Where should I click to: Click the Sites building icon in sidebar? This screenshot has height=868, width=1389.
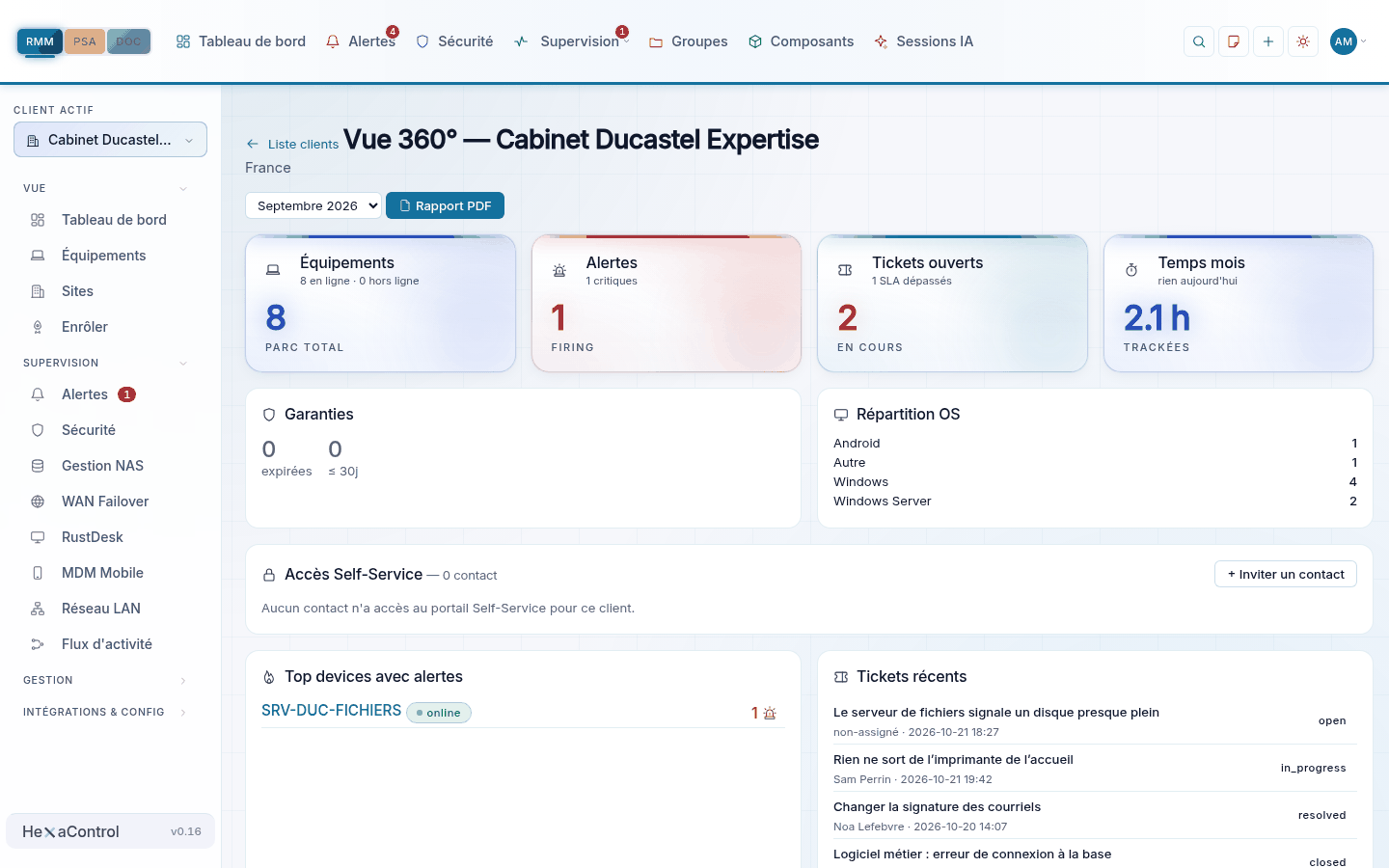[38, 291]
